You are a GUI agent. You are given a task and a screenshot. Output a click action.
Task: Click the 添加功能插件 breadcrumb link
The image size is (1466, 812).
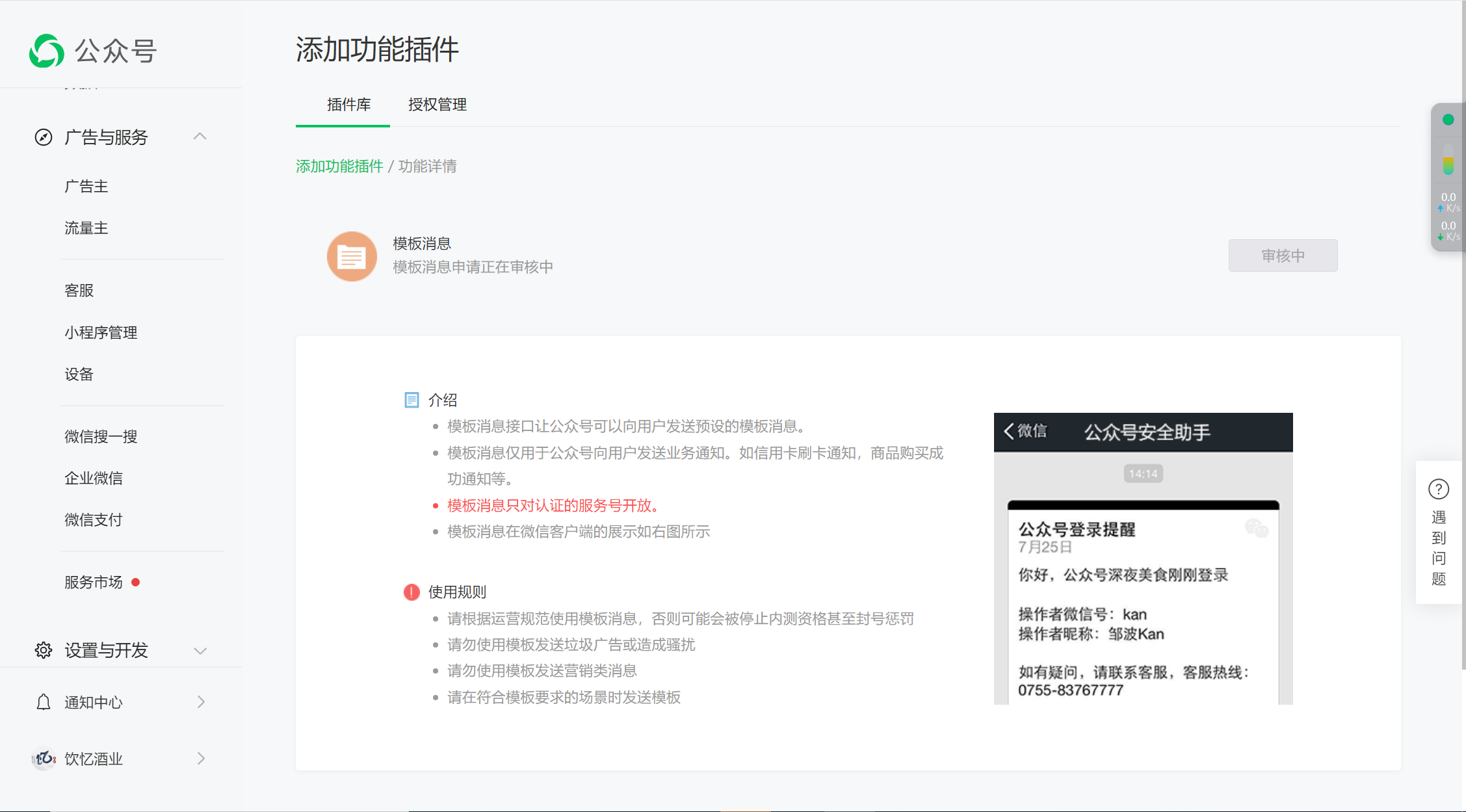(x=339, y=166)
